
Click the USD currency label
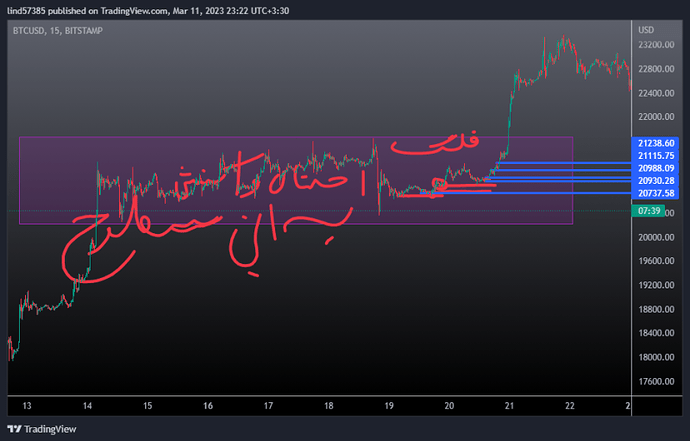[x=647, y=30]
